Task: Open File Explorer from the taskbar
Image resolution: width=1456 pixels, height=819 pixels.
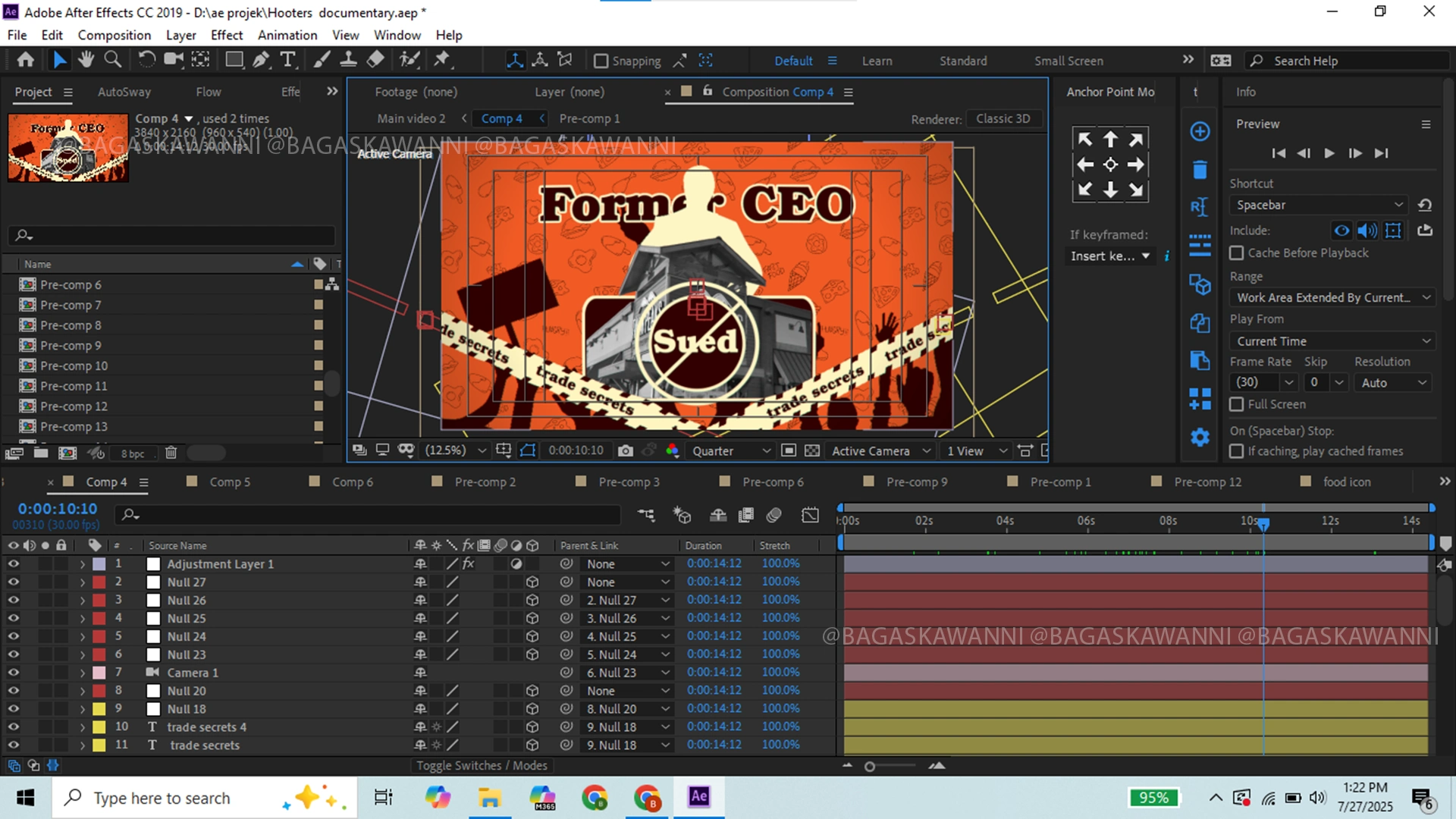Action: [489, 797]
